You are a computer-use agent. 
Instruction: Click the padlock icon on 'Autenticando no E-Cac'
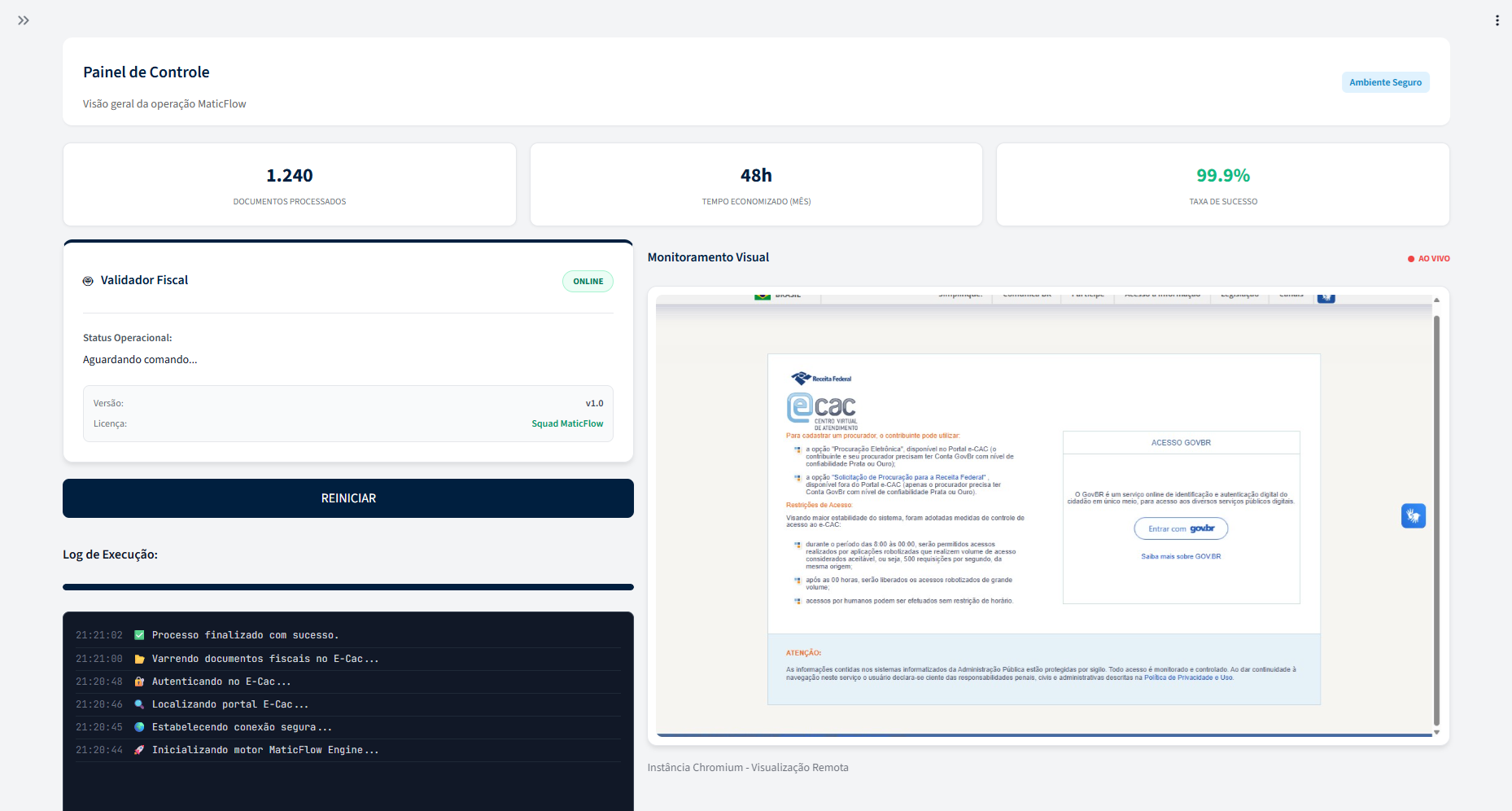tap(139, 681)
